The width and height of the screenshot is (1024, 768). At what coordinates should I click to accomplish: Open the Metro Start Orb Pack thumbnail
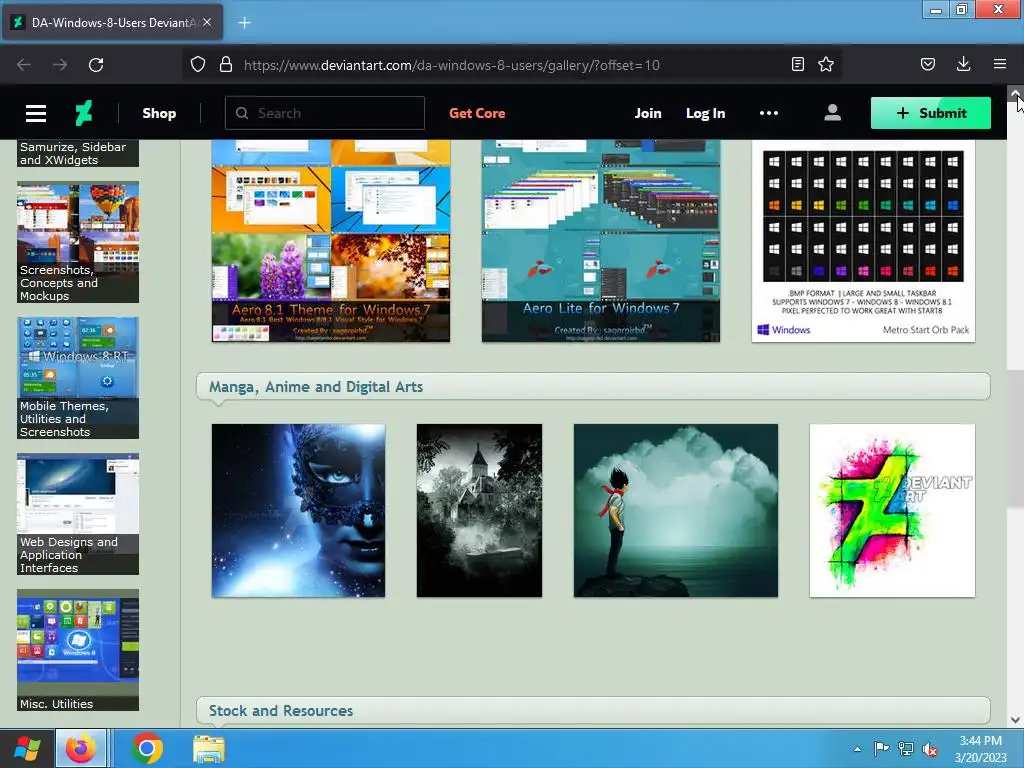[863, 240]
